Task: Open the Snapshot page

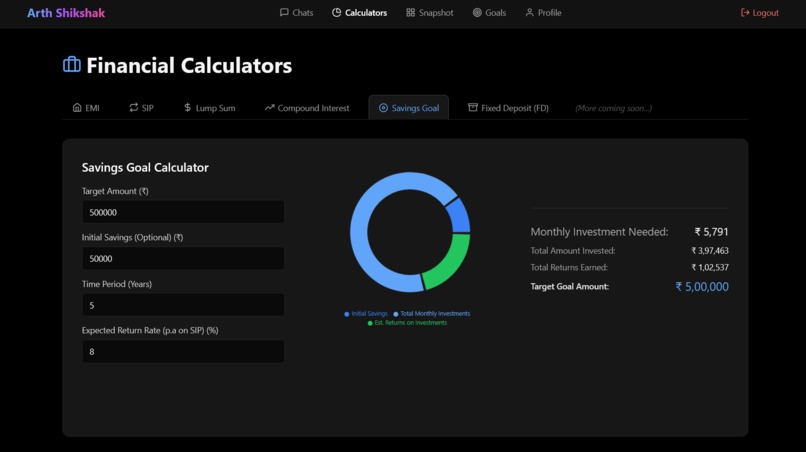Action: coord(430,12)
